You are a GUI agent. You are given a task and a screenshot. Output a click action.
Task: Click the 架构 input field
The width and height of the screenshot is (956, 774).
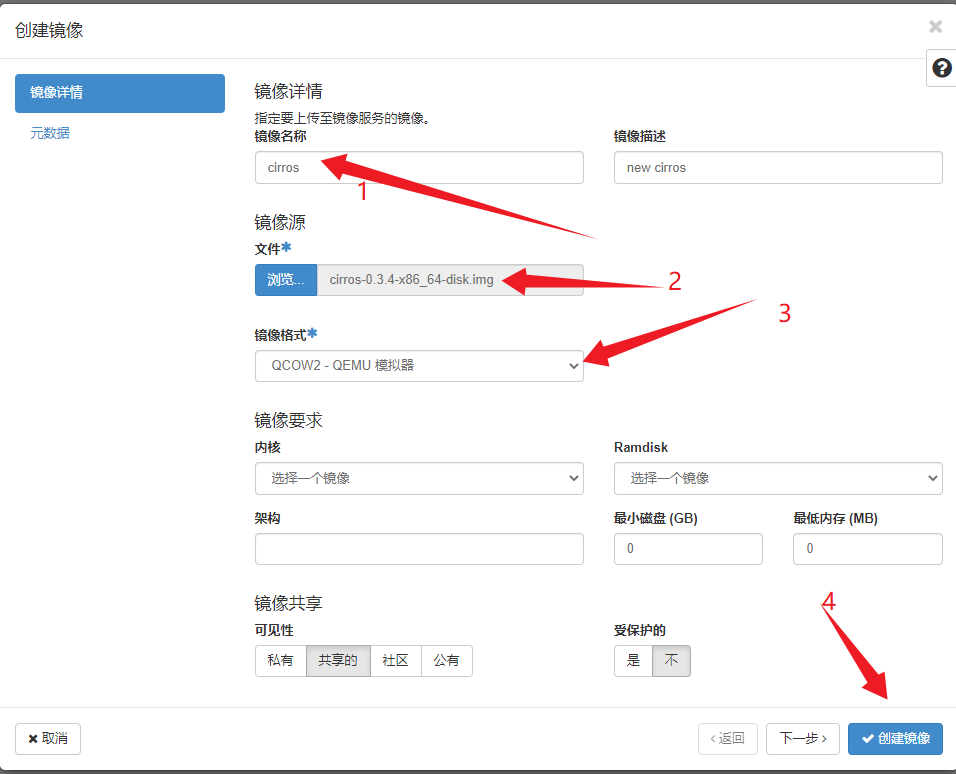click(419, 549)
